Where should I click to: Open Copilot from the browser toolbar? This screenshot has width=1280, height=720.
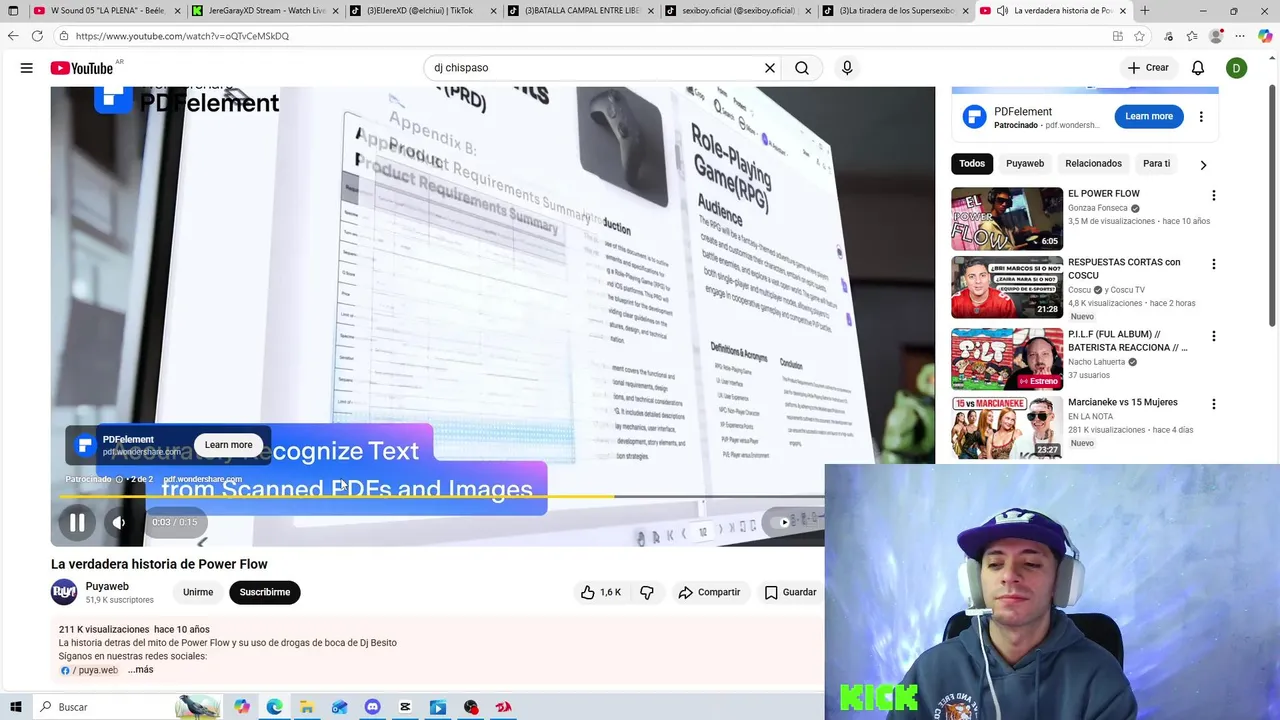(x=1265, y=36)
